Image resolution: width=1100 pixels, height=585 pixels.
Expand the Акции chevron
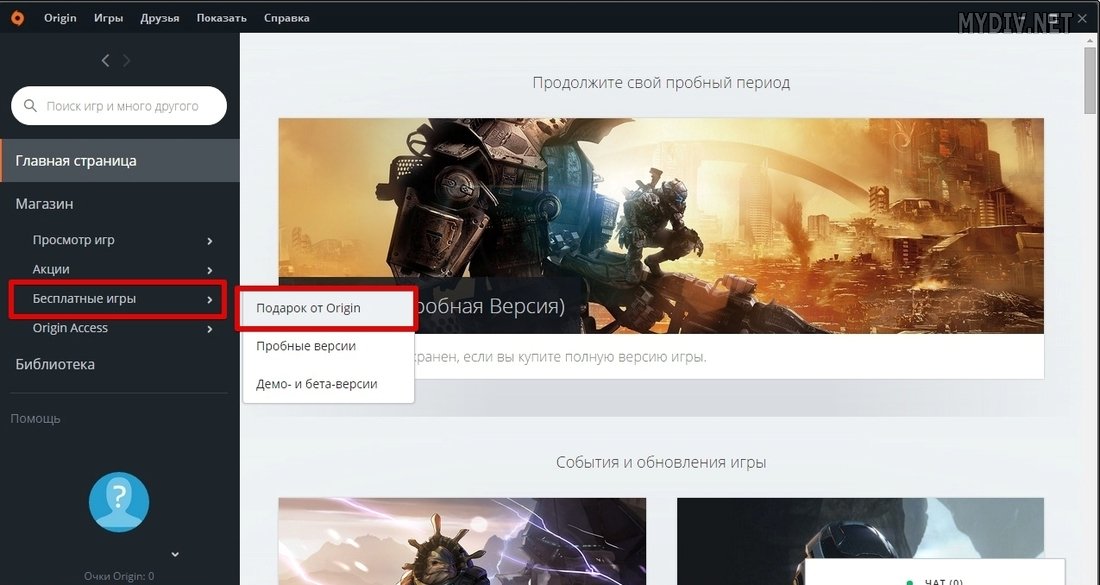pyautogui.click(x=210, y=270)
